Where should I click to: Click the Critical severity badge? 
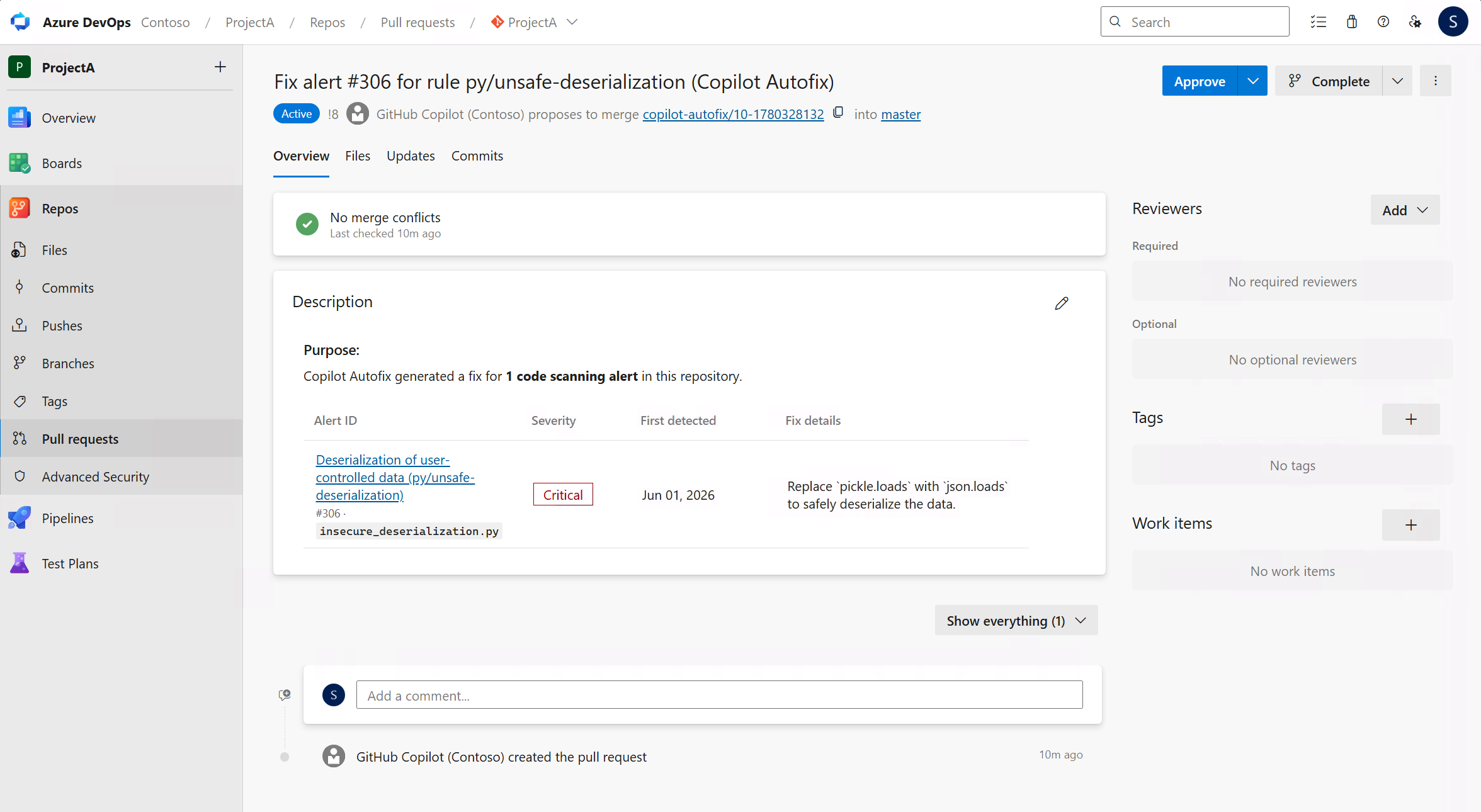[563, 495]
